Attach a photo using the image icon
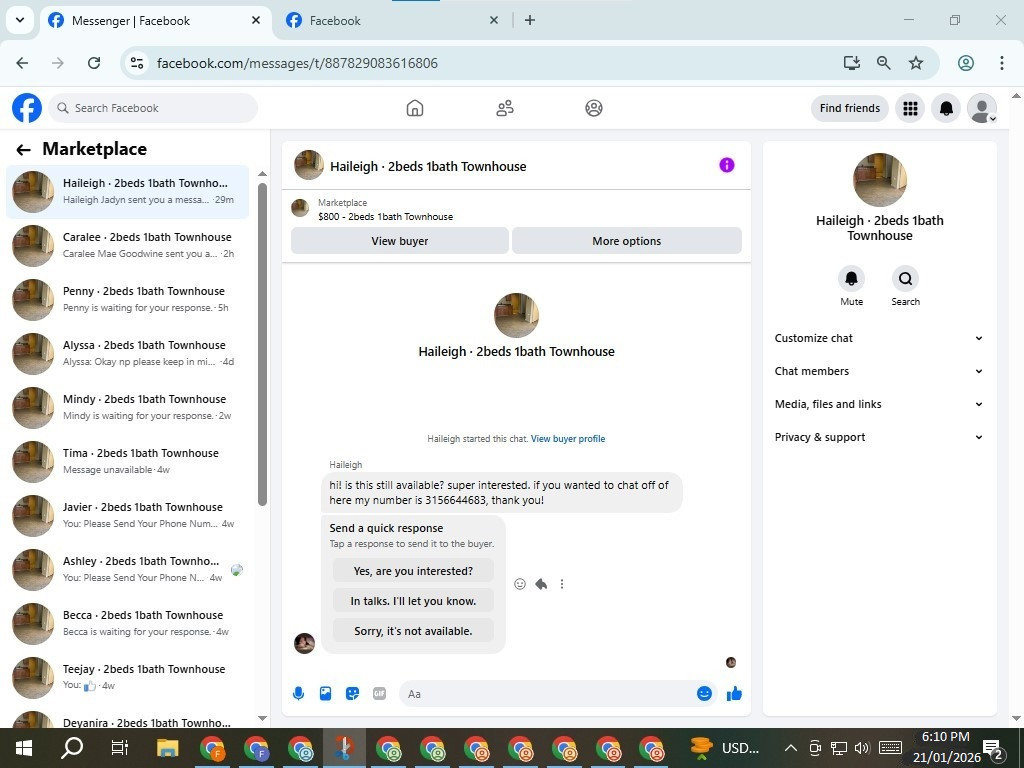 [x=325, y=694]
